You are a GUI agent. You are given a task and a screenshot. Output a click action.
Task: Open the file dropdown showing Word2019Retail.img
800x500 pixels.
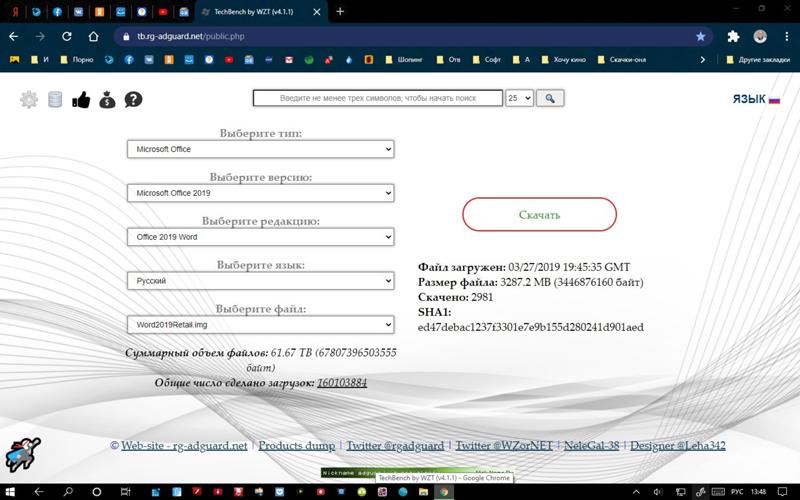coord(261,324)
